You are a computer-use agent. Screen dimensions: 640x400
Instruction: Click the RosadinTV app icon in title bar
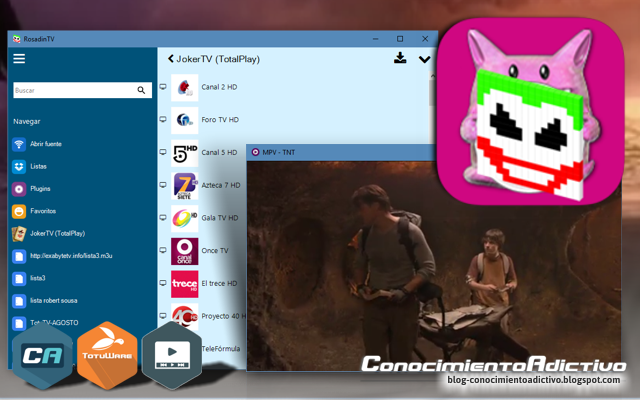tap(16, 39)
